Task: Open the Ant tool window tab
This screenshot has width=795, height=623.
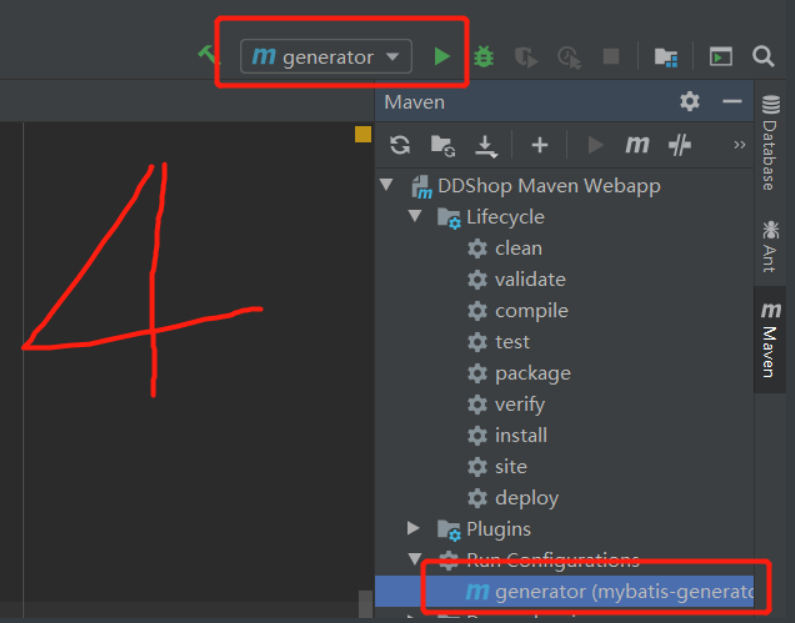Action: tap(770, 246)
